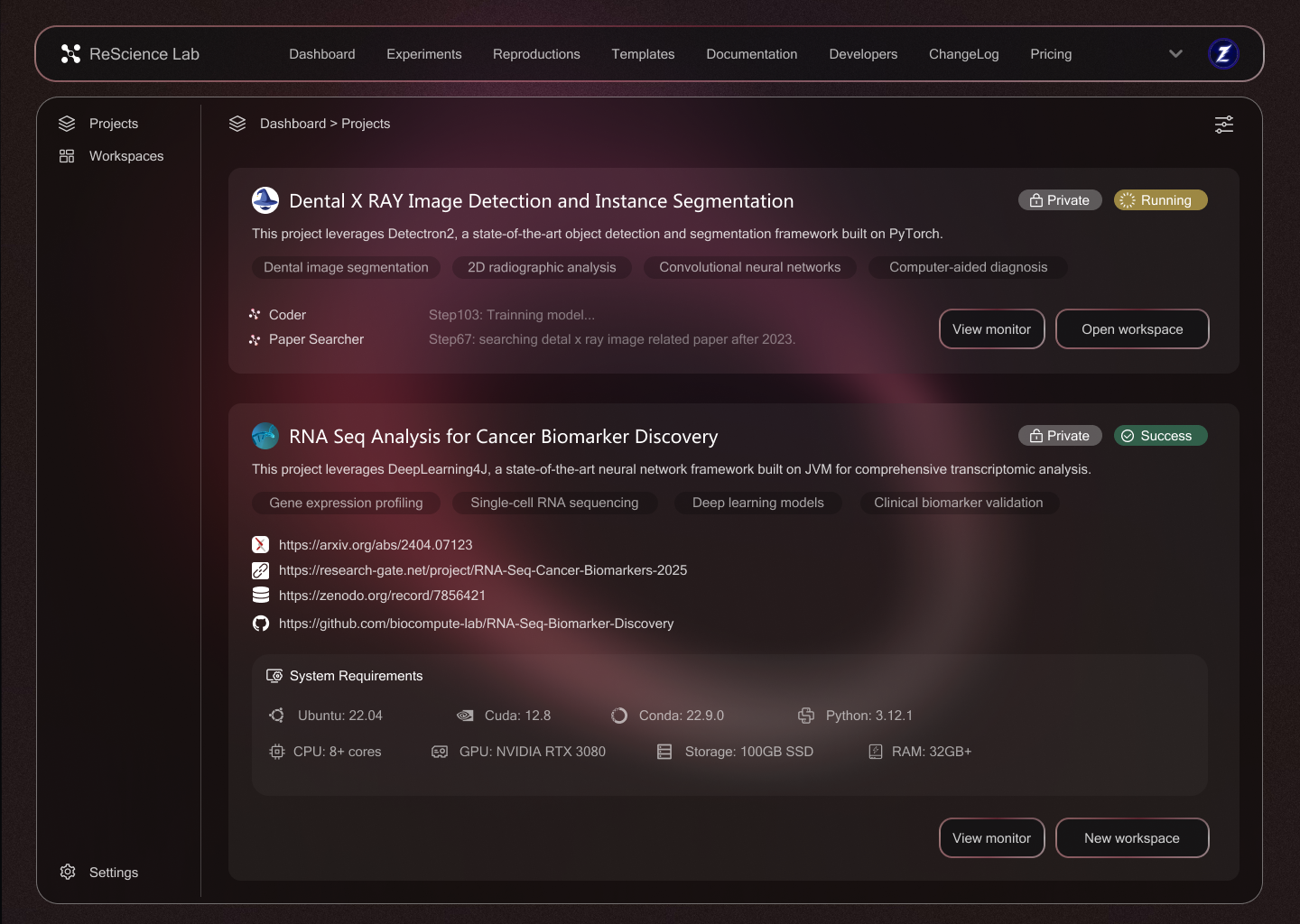Screen dimensions: 1300x924
Task: Expand the top navigation chevron dropdown
Action: (x=1175, y=54)
